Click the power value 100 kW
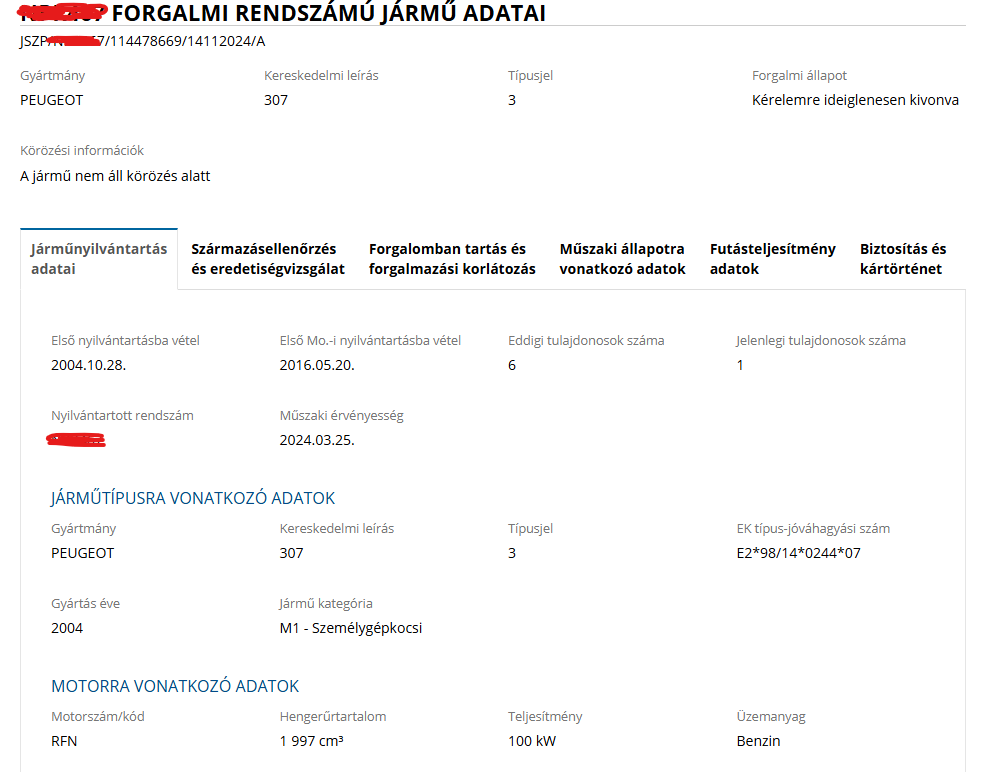 pyautogui.click(x=532, y=741)
